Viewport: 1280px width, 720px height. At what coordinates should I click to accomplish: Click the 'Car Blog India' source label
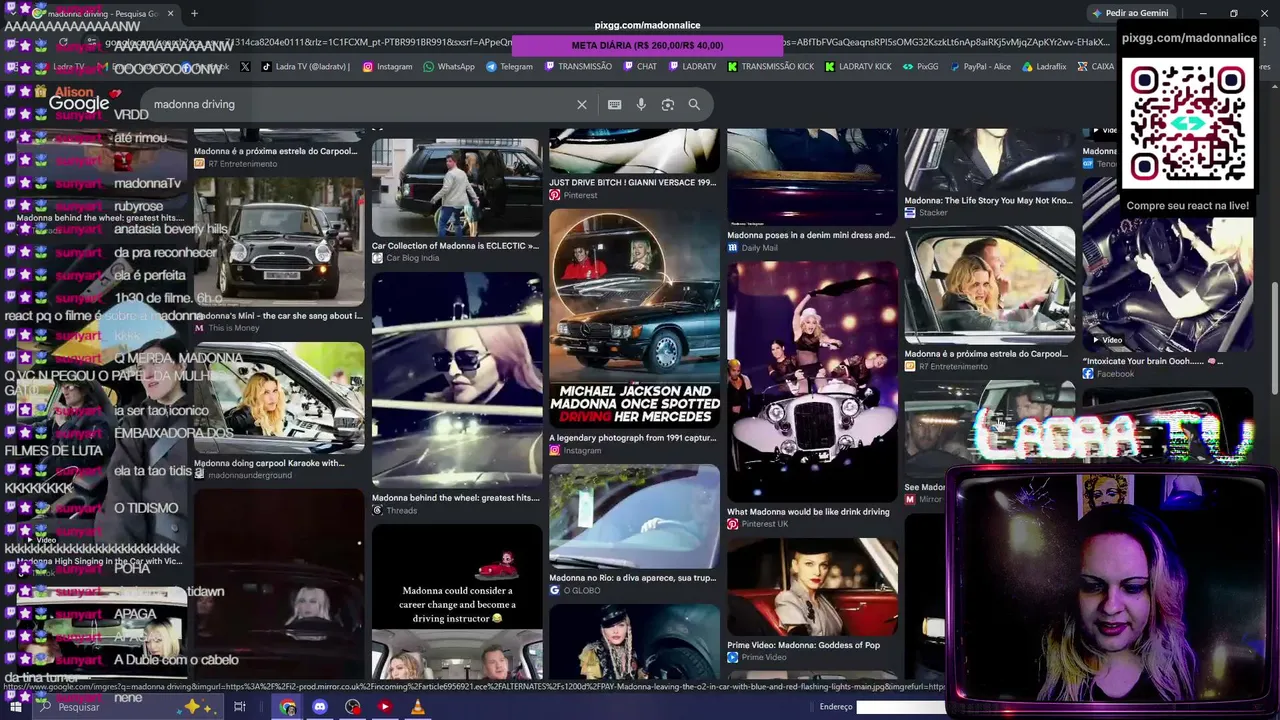click(x=412, y=258)
